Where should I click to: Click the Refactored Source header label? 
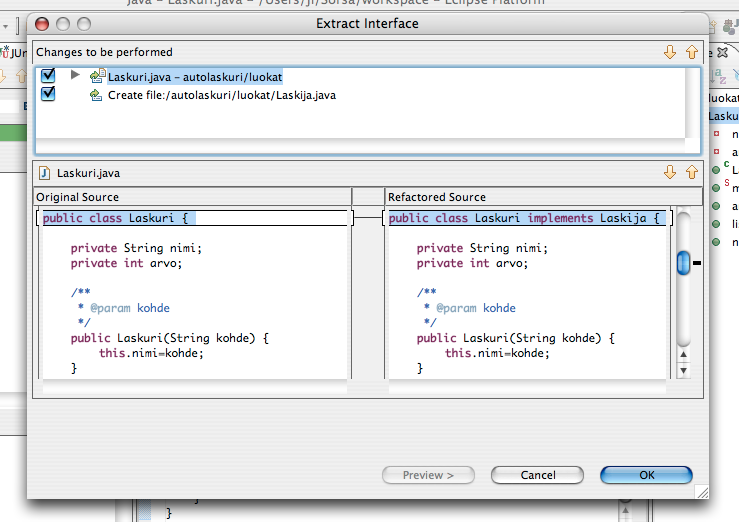click(436, 197)
